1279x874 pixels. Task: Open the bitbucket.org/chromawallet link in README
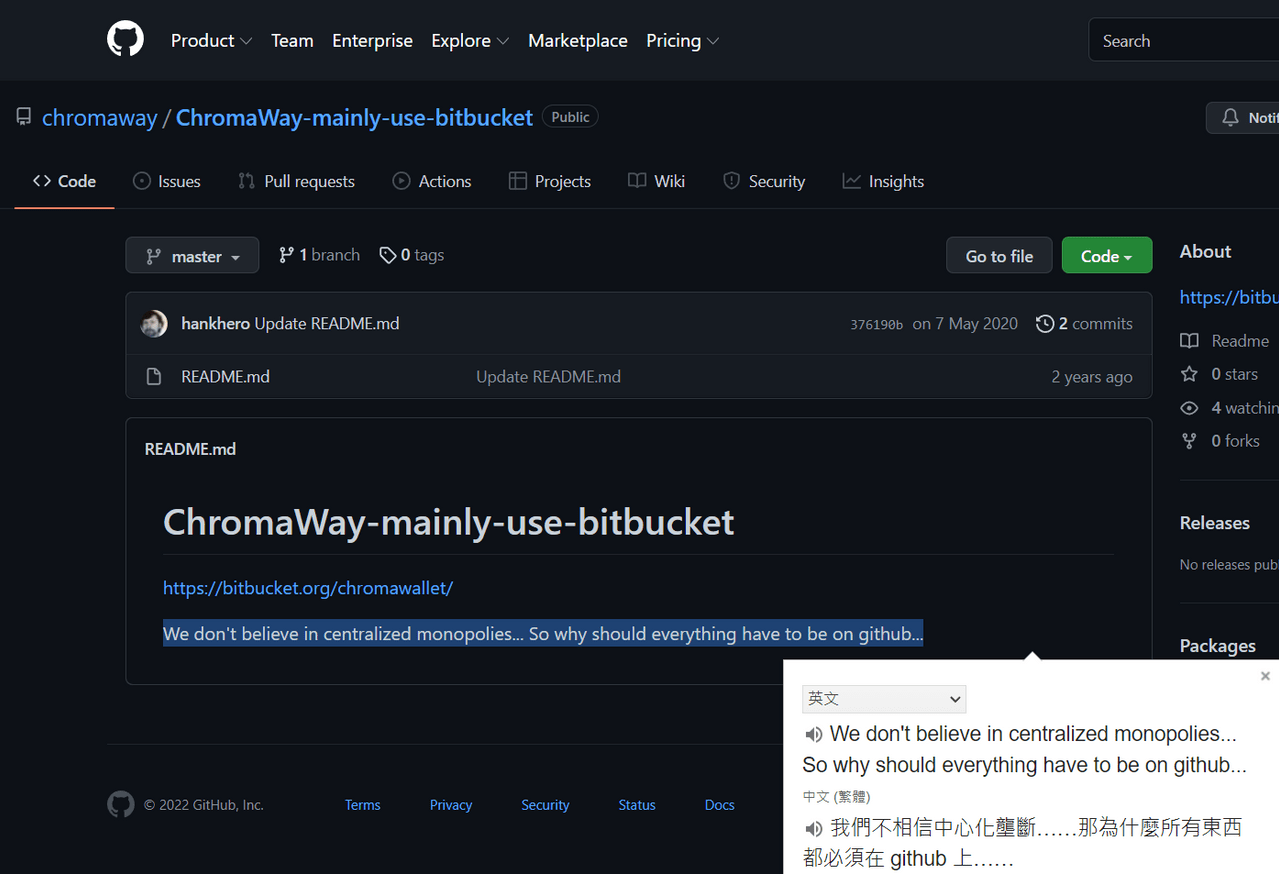[308, 587]
